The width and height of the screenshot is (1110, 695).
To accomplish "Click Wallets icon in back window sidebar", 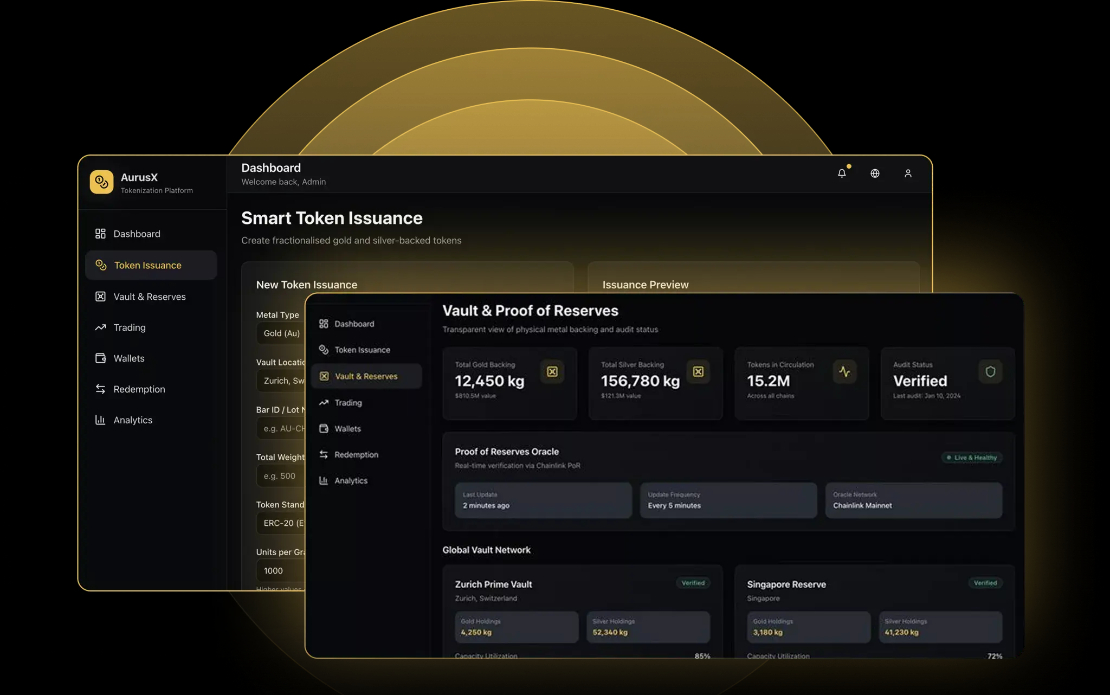I will 101,358.
